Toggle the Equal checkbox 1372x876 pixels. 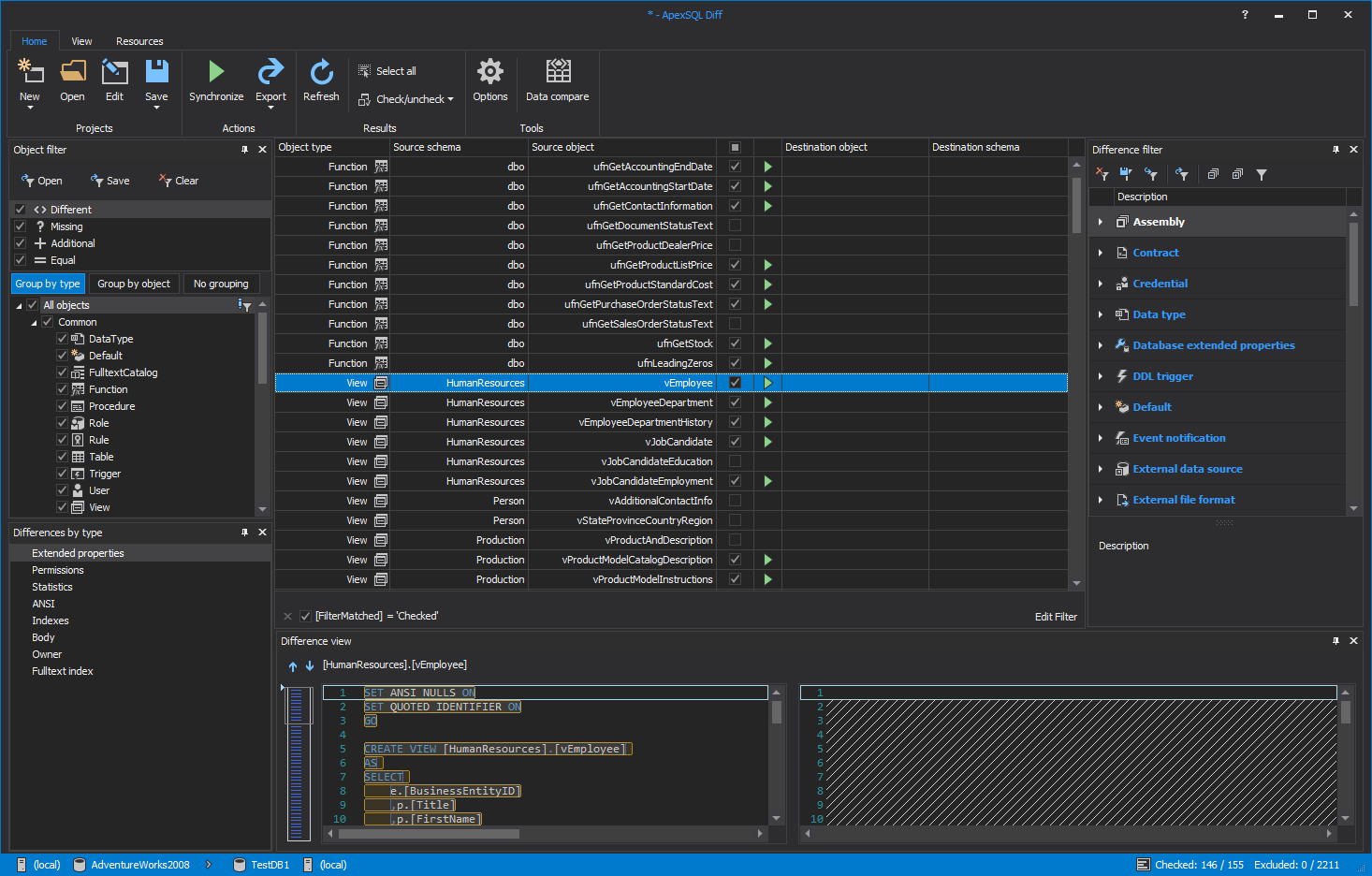coord(20,260)
